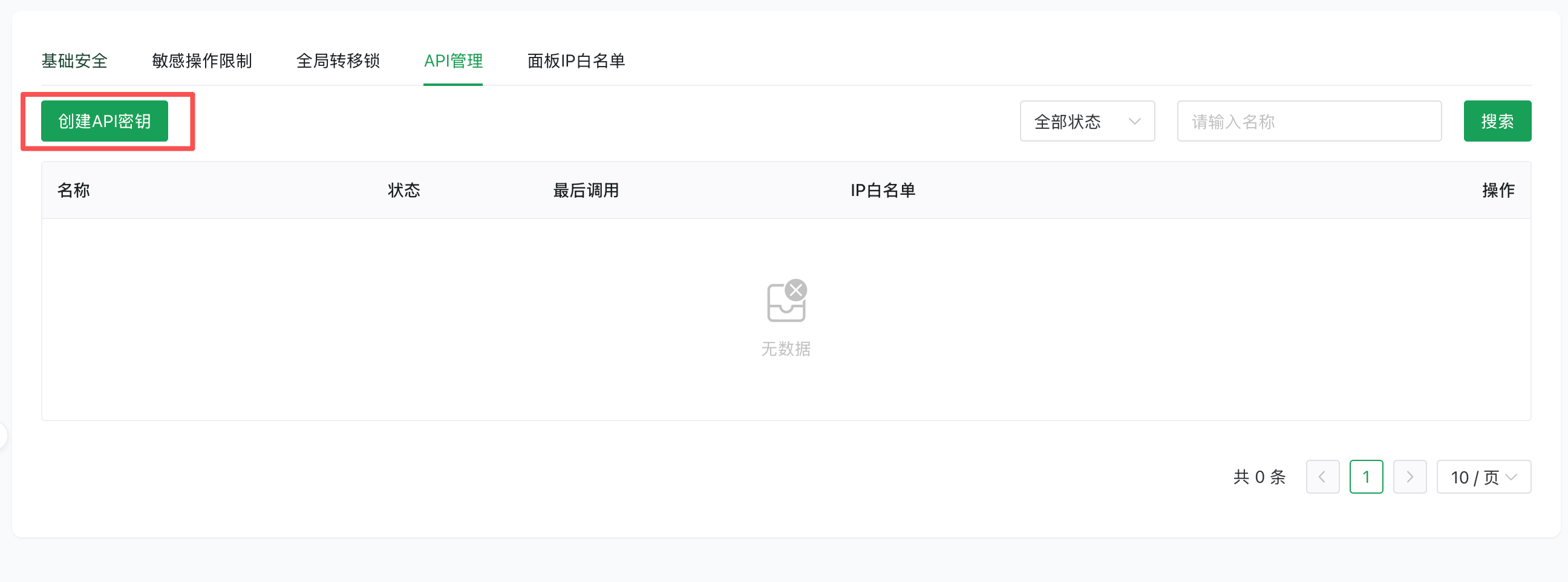The width and height of the screenshot is (1568, 582).
Task: Expand the 10 / 页 page size dropdown
Action: pos(1483,477)
